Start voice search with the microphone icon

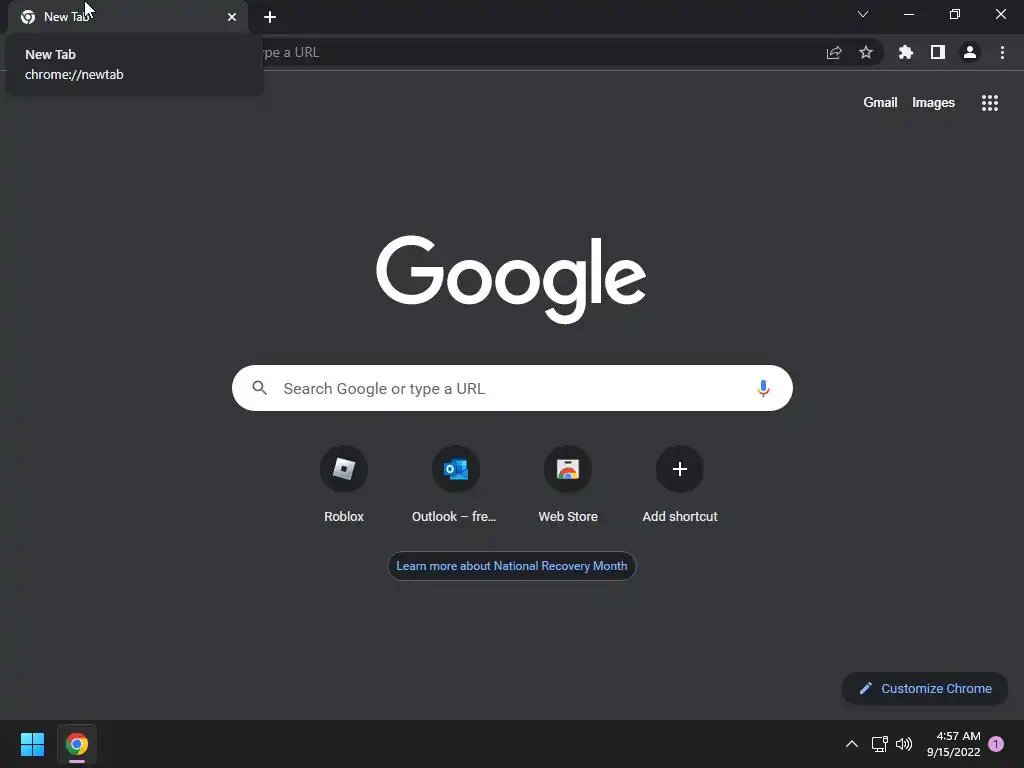click(x=763, y=388)
